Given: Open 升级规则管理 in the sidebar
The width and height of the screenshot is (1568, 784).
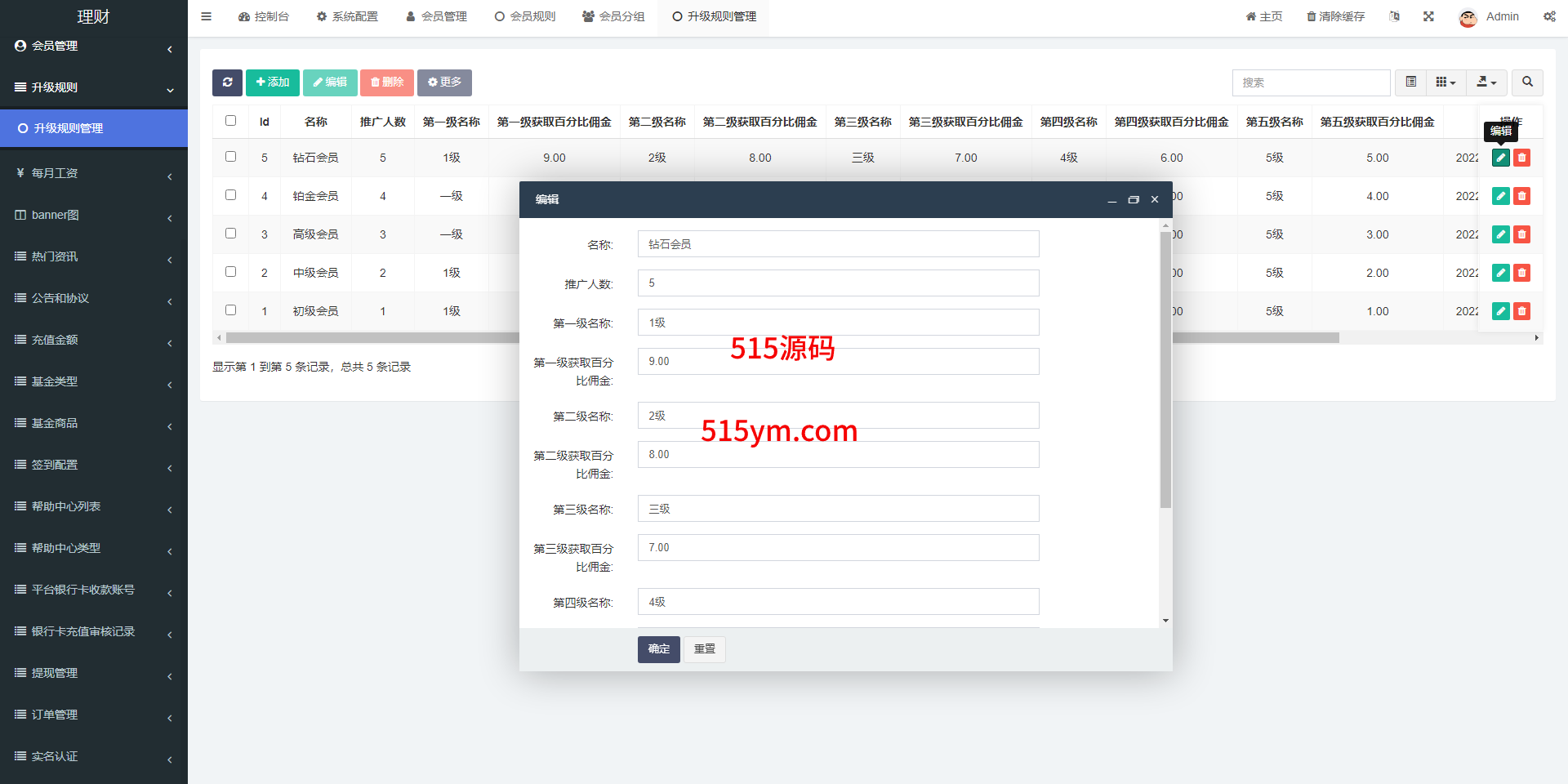Looking at the screenshot, I should (94, 128).
